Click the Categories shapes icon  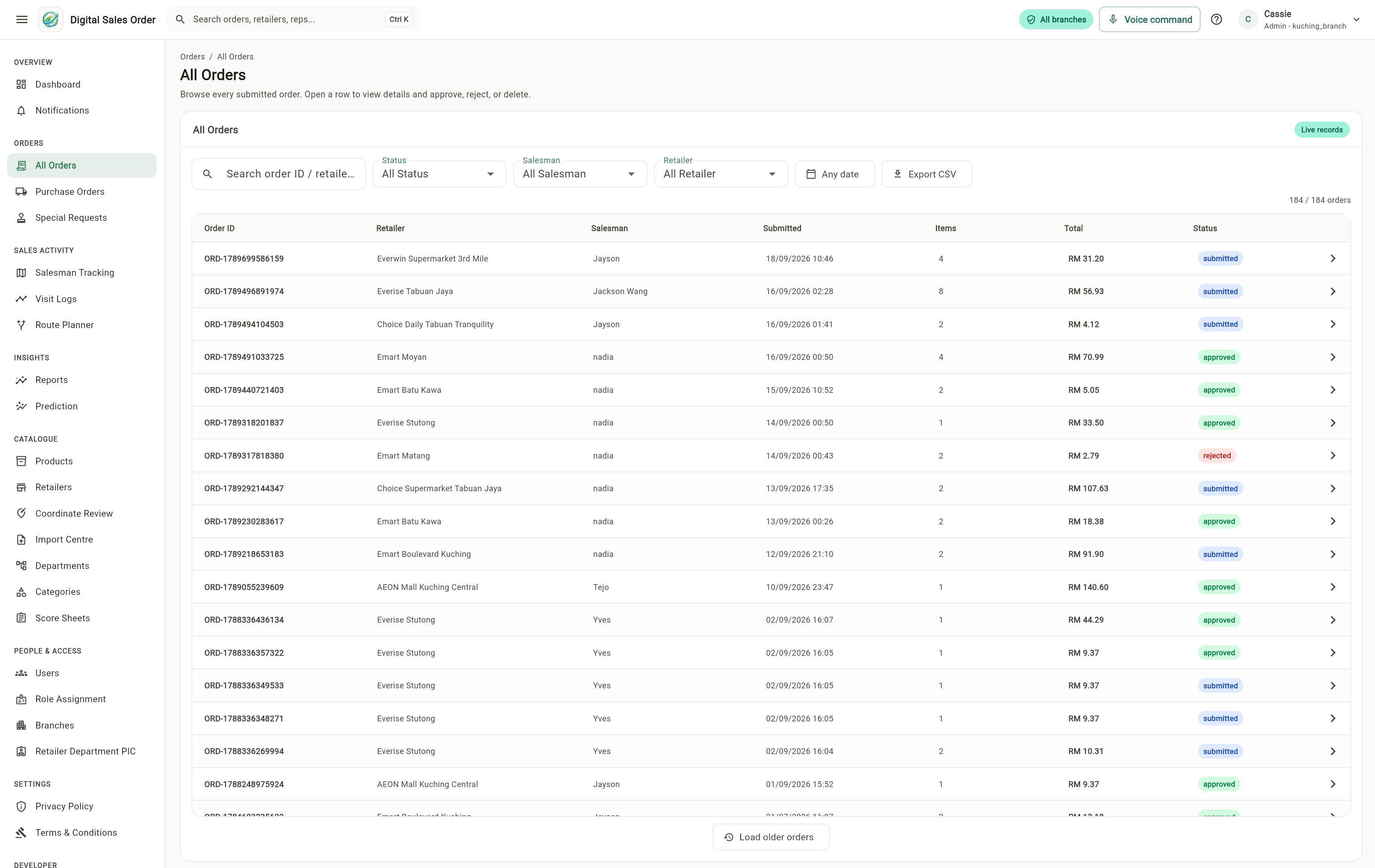coord(21,592)
